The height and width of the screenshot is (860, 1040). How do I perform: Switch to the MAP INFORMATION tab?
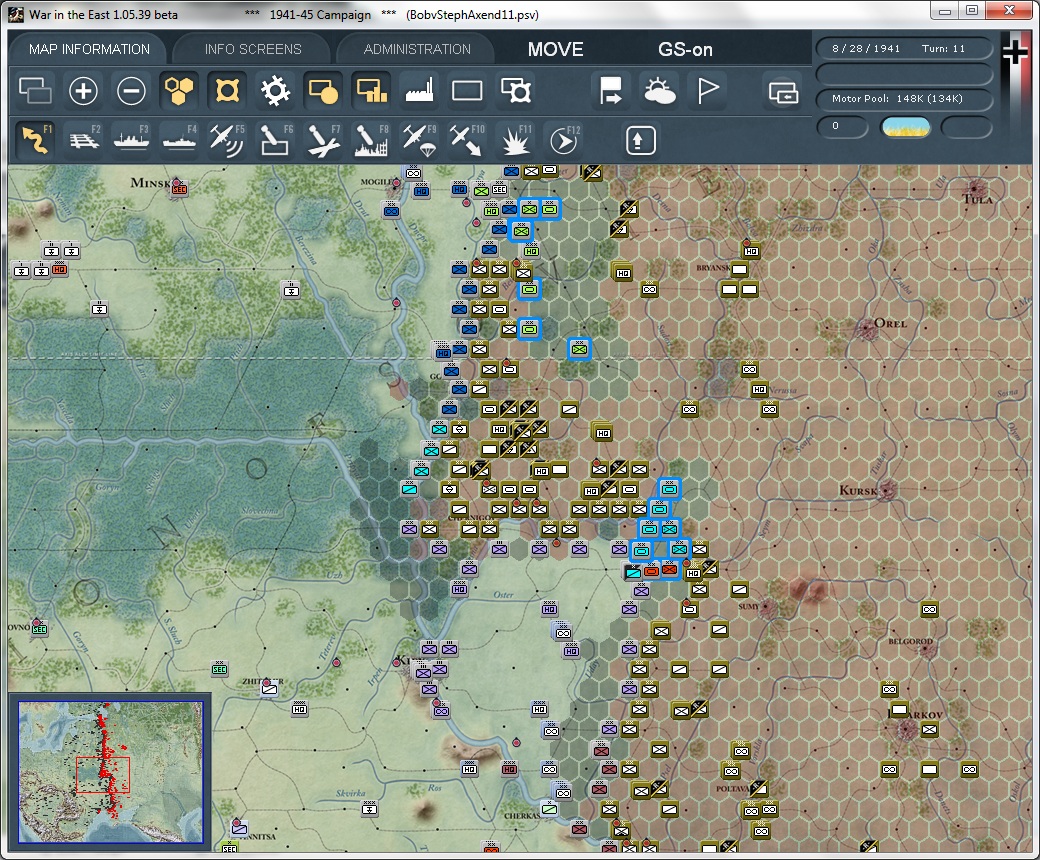tap(89, 49)
